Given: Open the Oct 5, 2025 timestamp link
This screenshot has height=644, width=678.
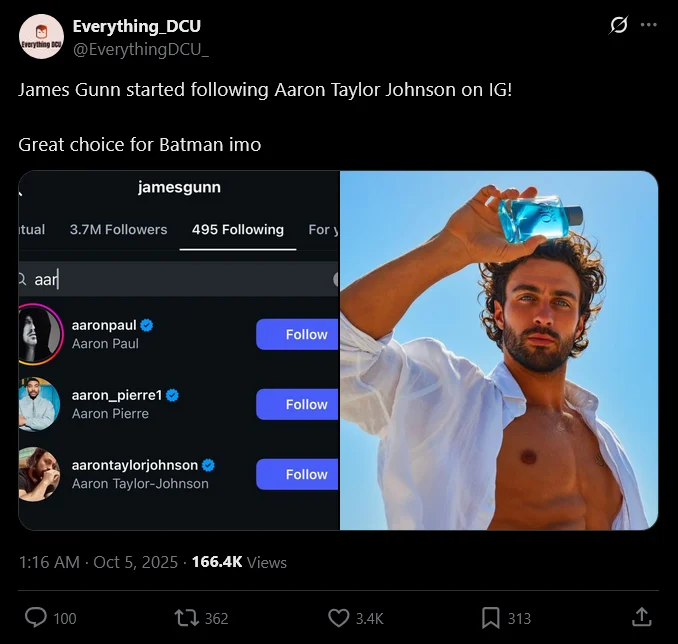Looking at the screenshot, I should tap(136, 562).
